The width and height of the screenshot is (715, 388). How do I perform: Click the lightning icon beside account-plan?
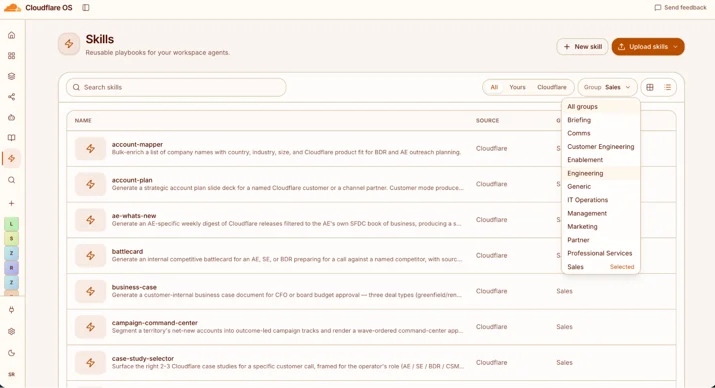click(90, 184)
